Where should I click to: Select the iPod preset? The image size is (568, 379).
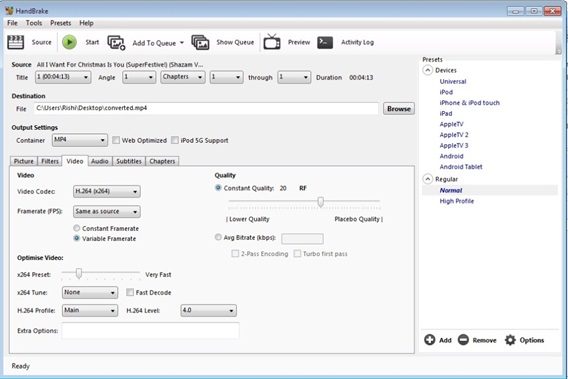(446, 92)
